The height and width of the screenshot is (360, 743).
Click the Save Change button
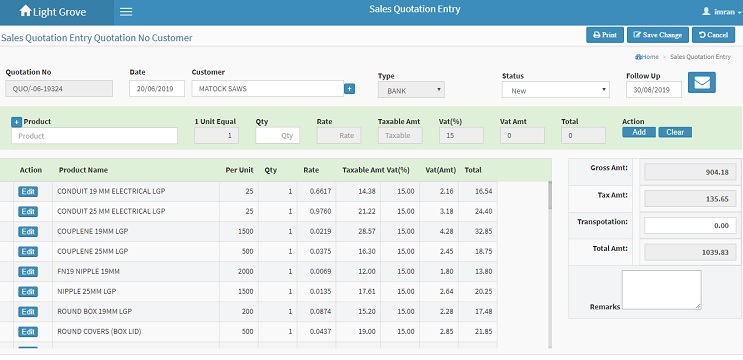click(658, 35)
